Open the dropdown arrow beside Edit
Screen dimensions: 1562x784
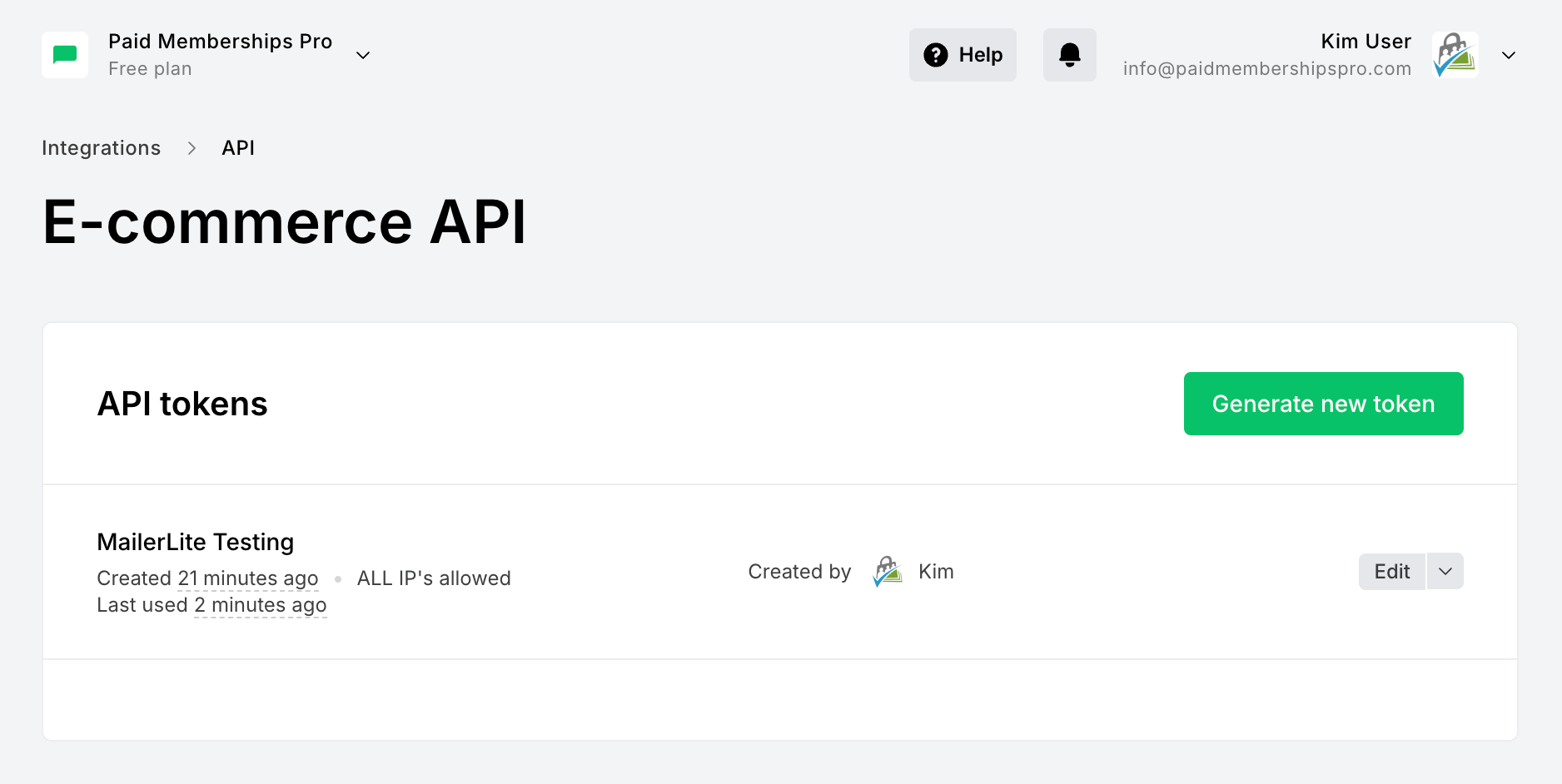pyautogui.click(x=1445, y=572)
